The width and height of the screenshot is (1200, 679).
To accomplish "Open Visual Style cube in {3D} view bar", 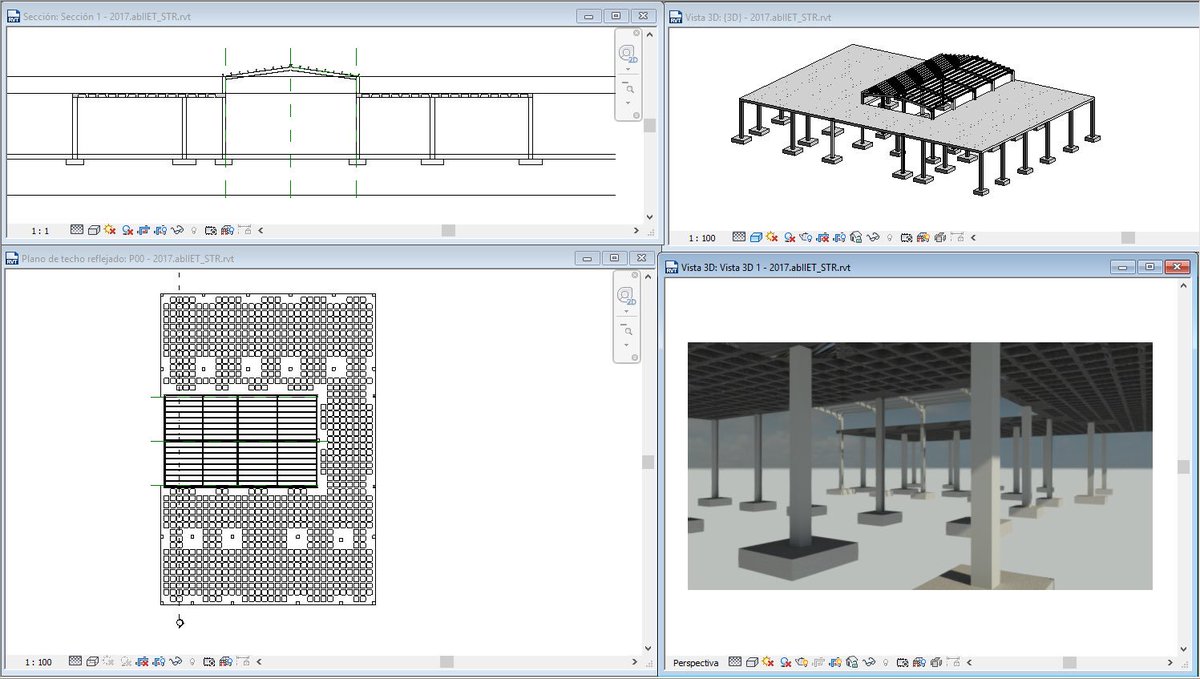I will (756, 238).
